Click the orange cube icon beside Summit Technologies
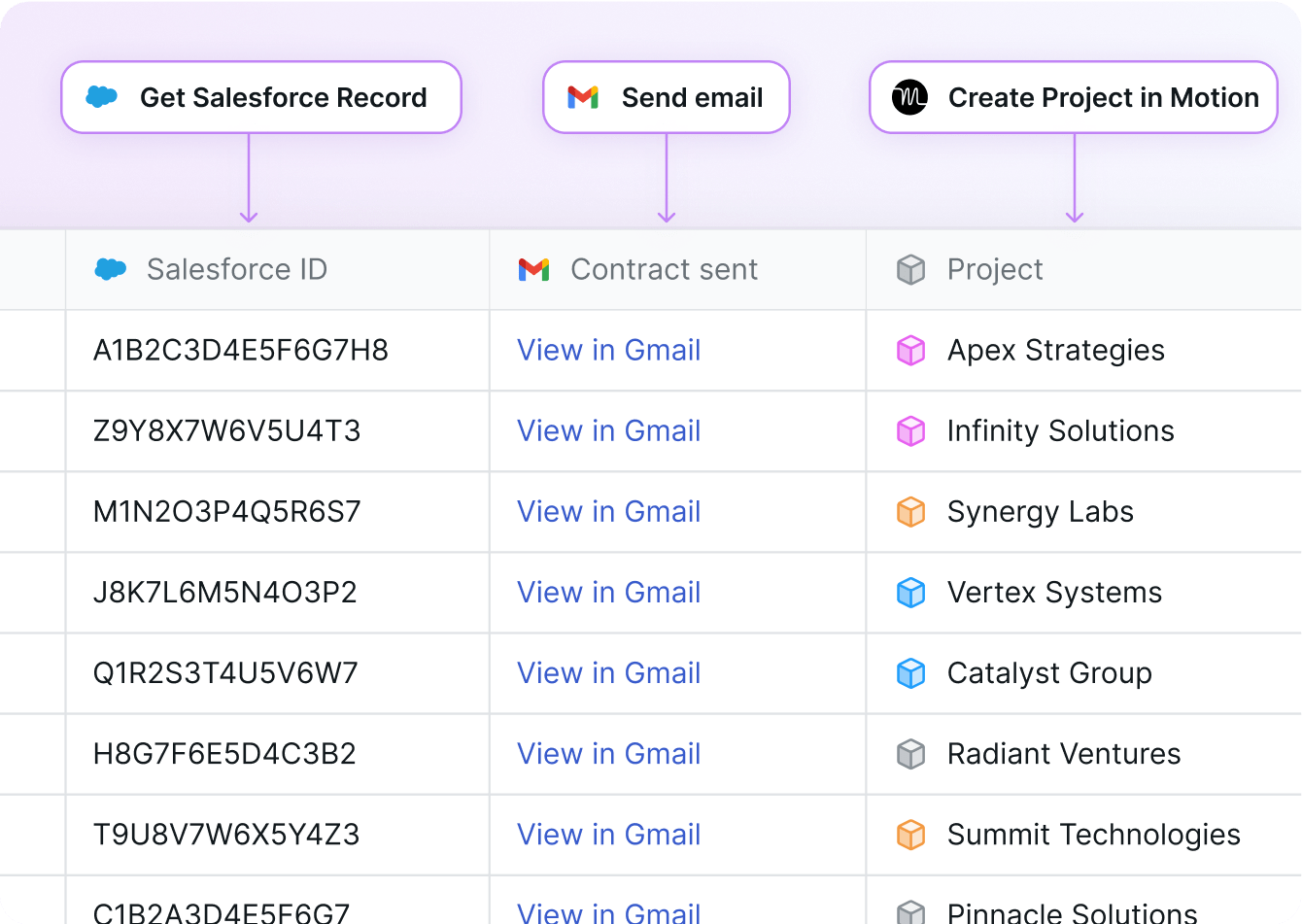The image size is (1302, 924). click(910, 834)
